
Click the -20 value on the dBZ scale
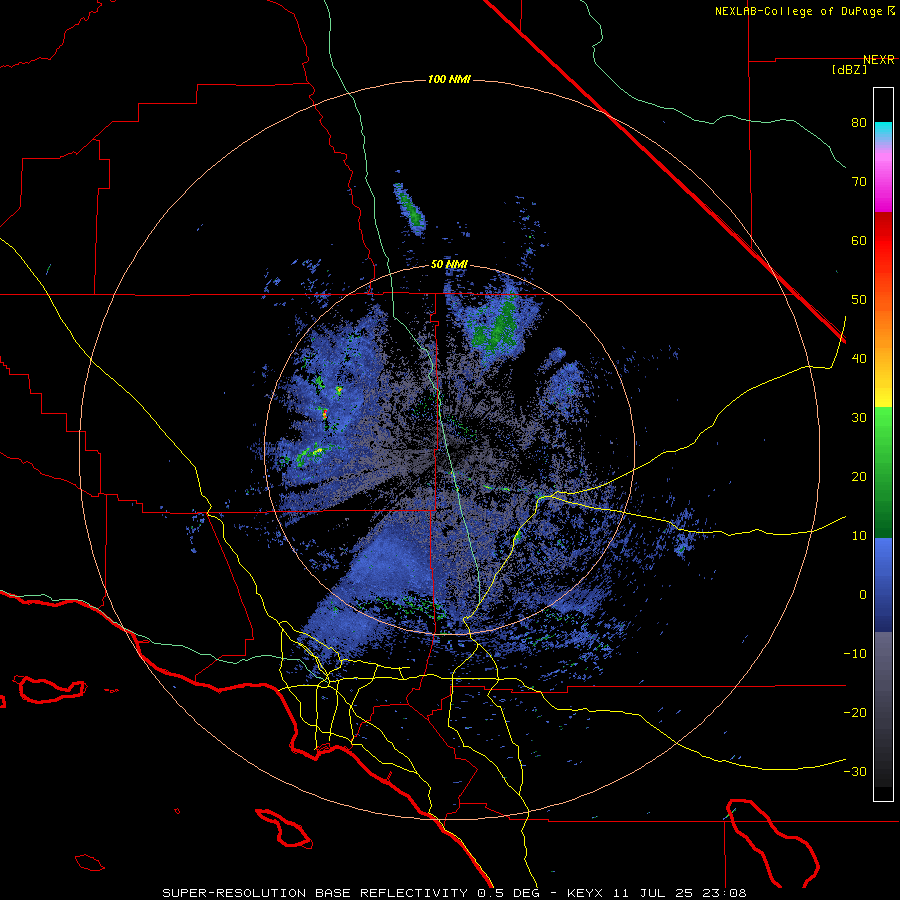(855, 713)
